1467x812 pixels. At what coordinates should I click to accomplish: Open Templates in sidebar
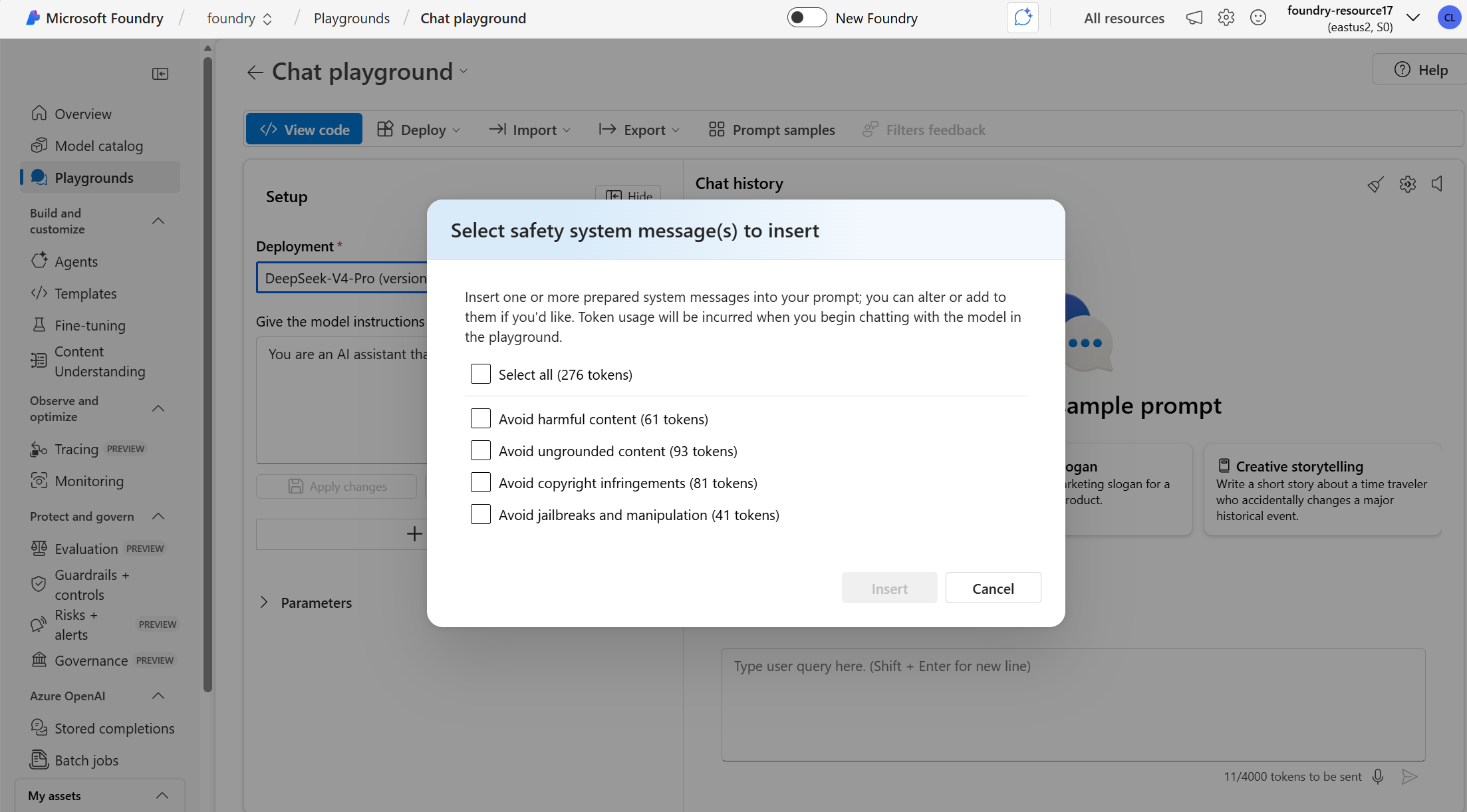coord(100,293)
